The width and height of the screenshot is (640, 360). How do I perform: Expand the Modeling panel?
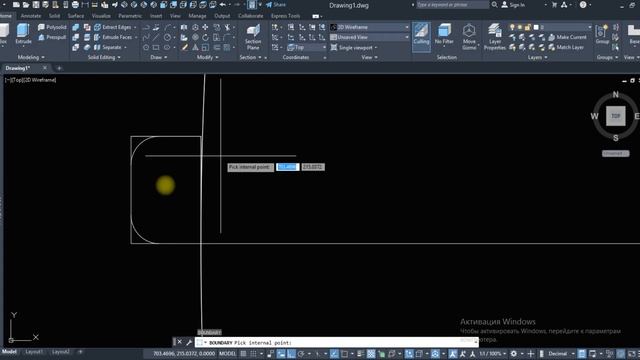pos(31,58)
